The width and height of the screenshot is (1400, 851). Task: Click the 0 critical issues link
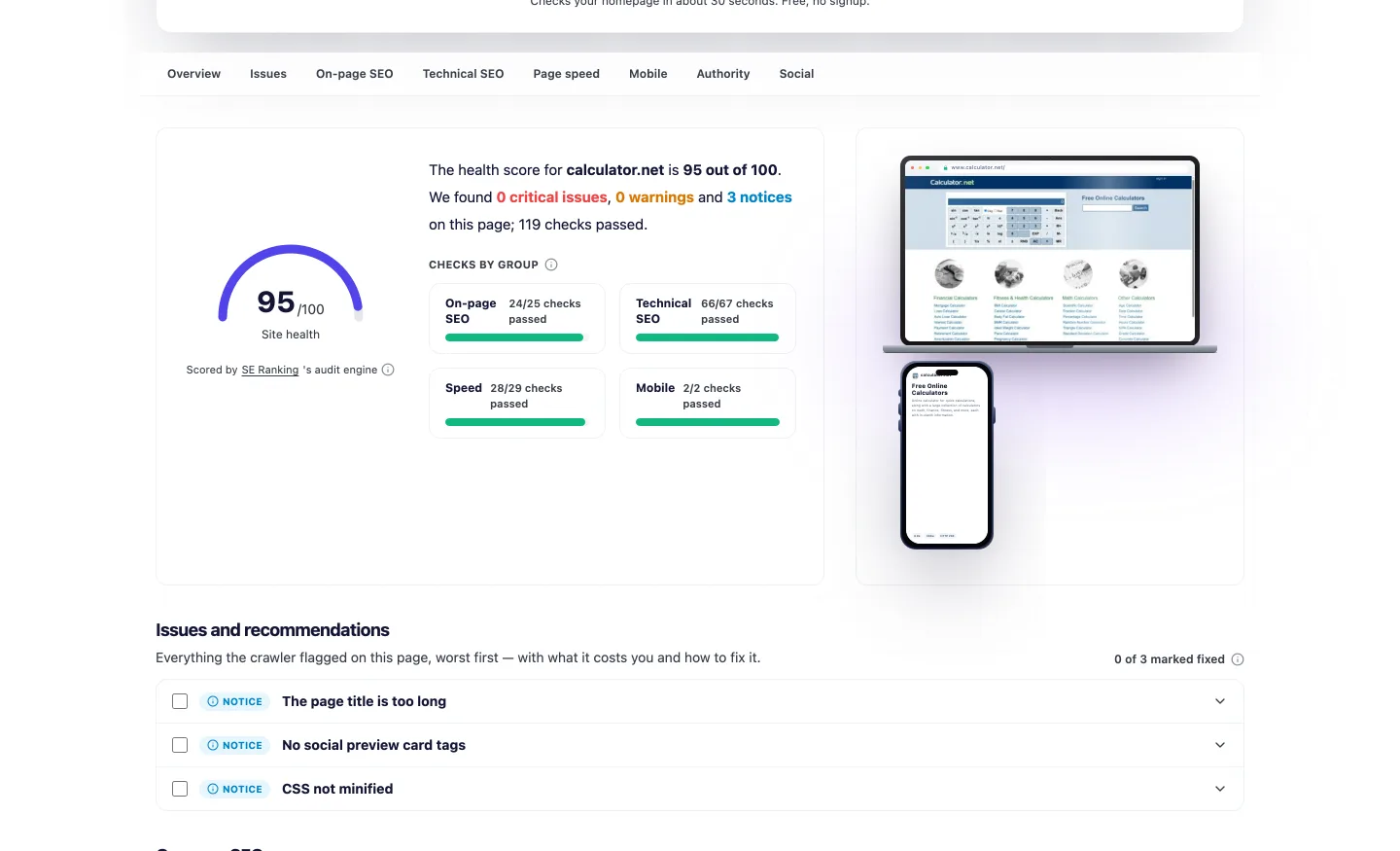552,197
